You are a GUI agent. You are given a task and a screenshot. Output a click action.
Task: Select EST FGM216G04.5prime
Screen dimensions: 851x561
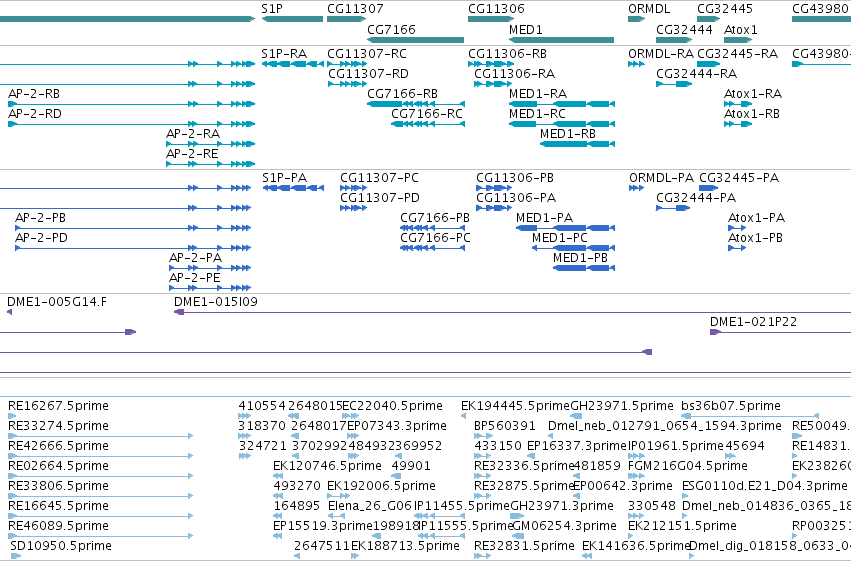pyautogui.click(x=688, y=466)
